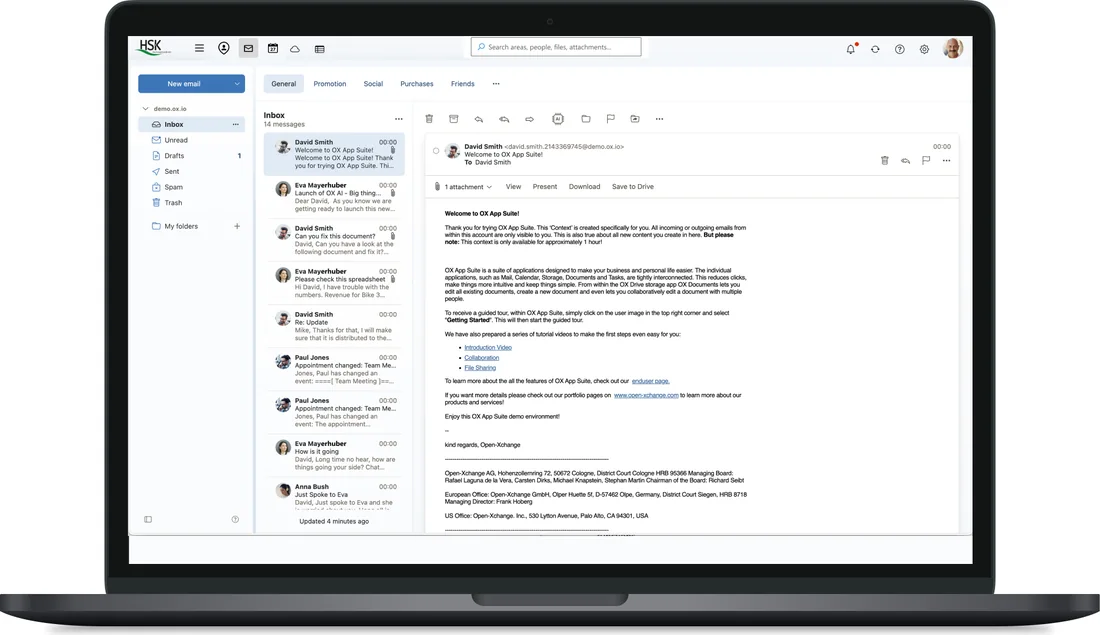1100x635 pixels.
Task: Select the Trash folder
Action: click(x=192, y=203)
